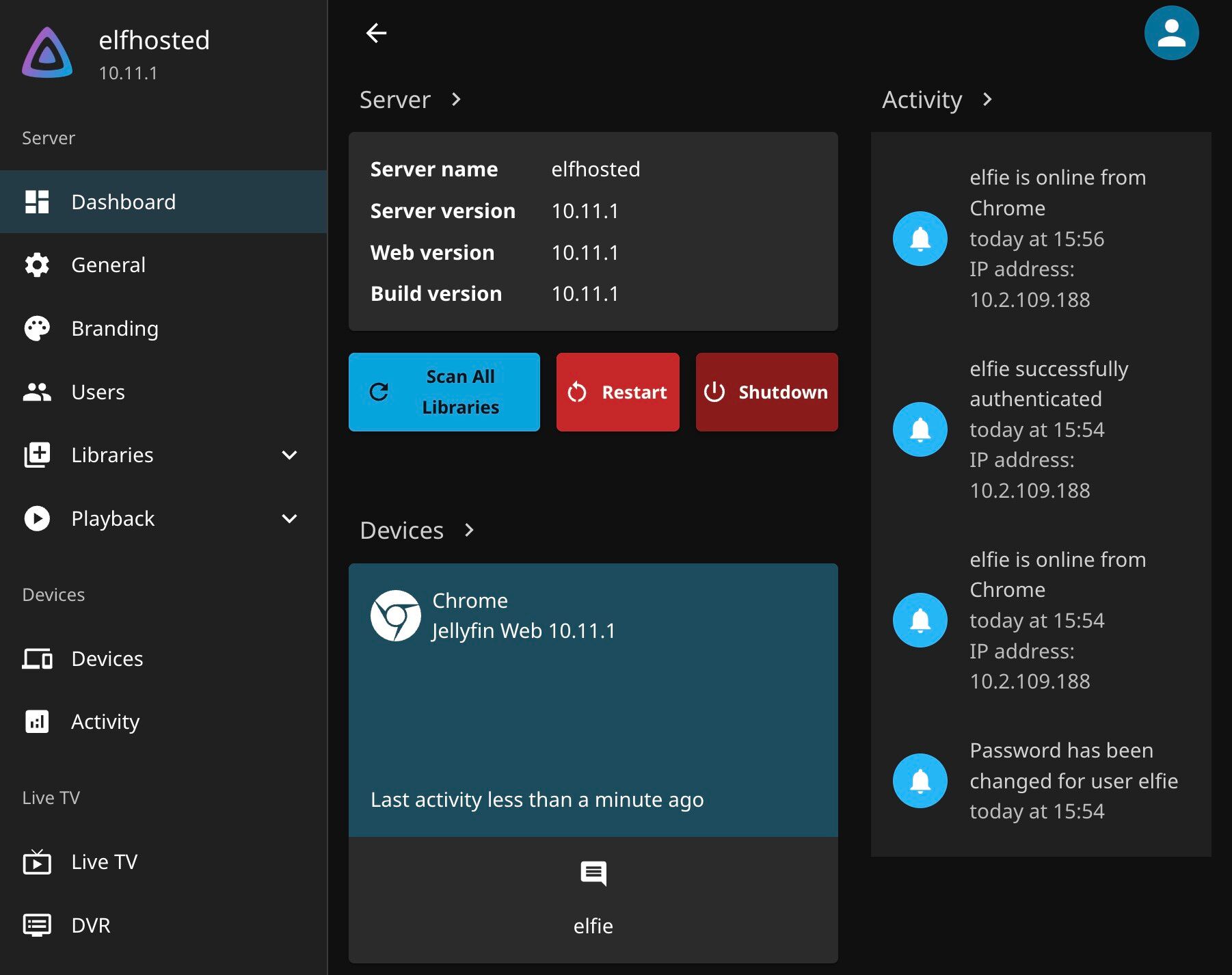Click the elfie username under device card

(593, 926)
